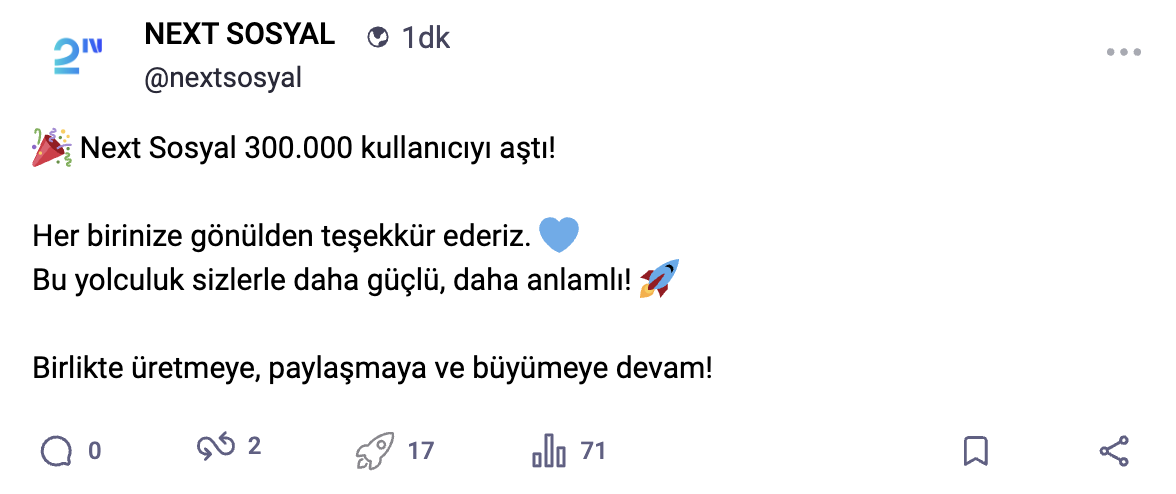1176x494 pixels.
Task: Click the globe public visibility icon
Action: click(378, 38)
